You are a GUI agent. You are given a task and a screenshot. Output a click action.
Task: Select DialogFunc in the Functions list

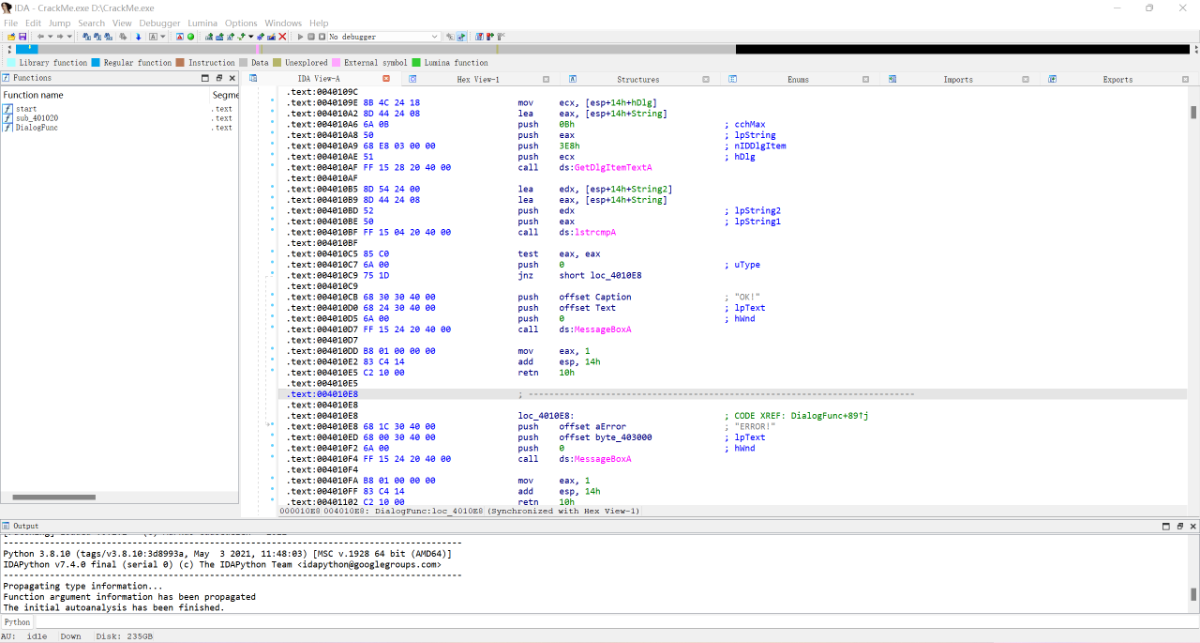click(37, 127)
